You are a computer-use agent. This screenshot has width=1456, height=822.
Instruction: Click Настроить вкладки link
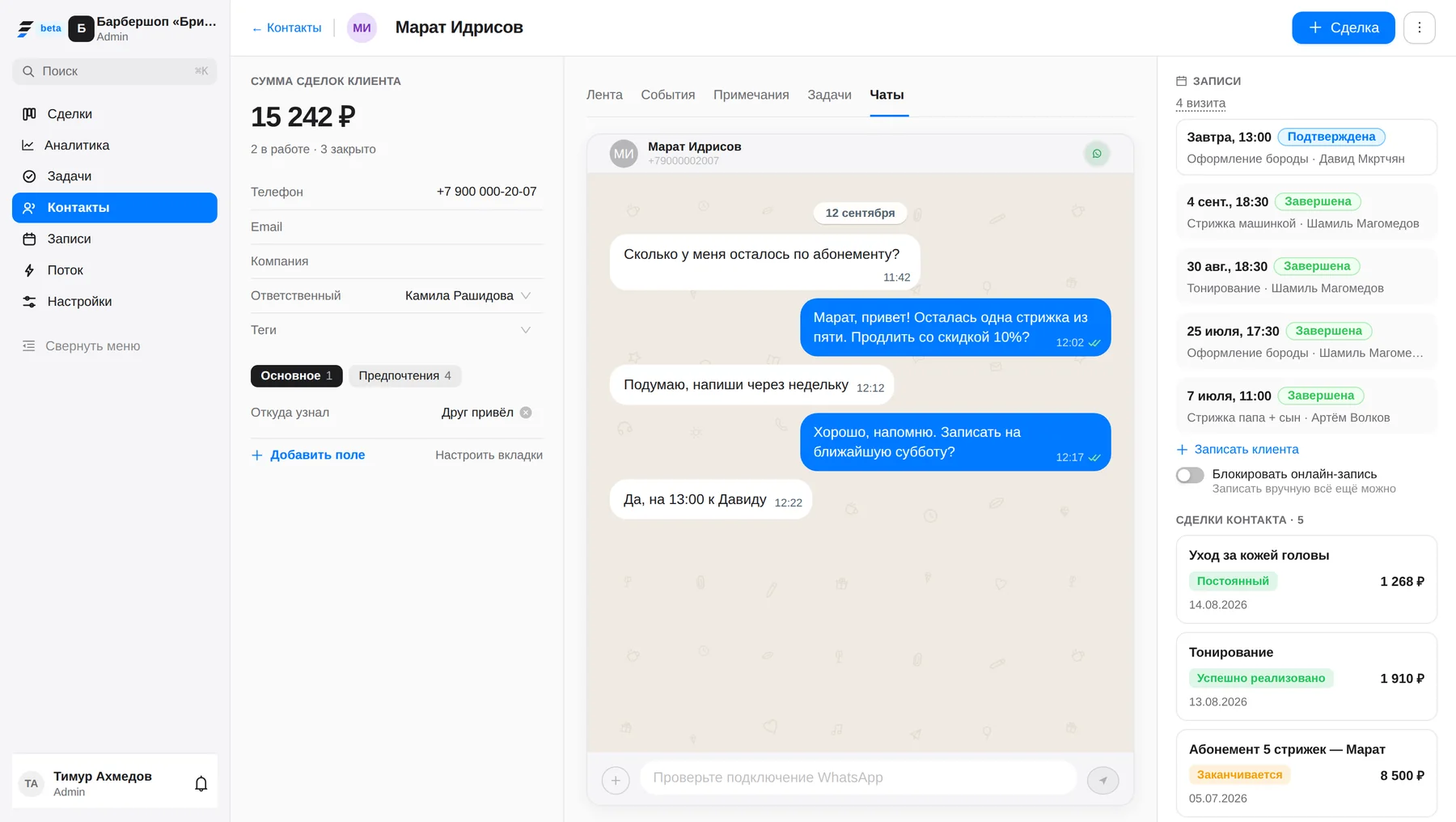(489, 455)
